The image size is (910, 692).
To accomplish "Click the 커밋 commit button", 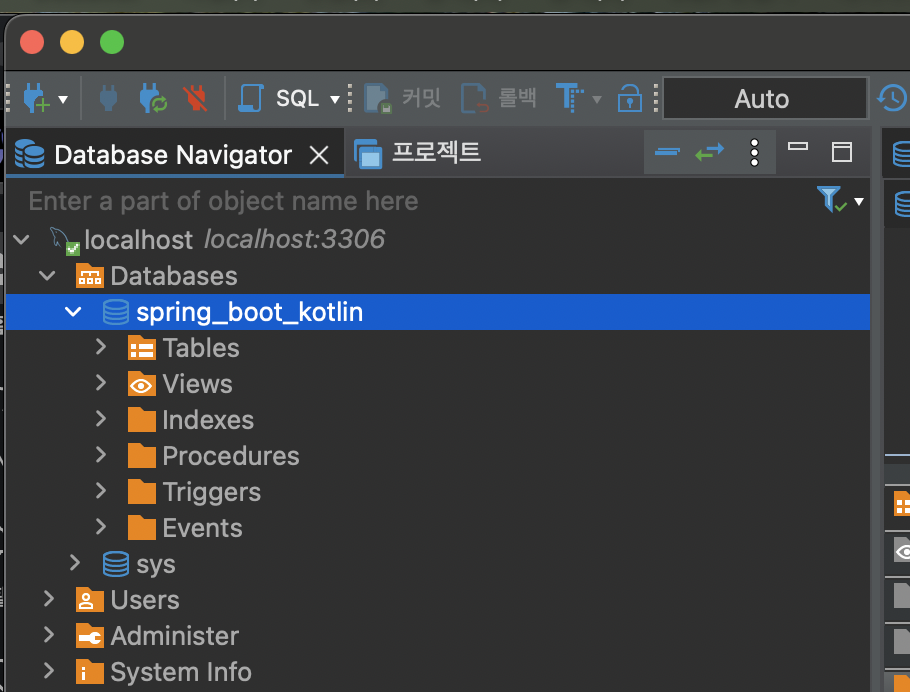I will click(x=402, y=98).
